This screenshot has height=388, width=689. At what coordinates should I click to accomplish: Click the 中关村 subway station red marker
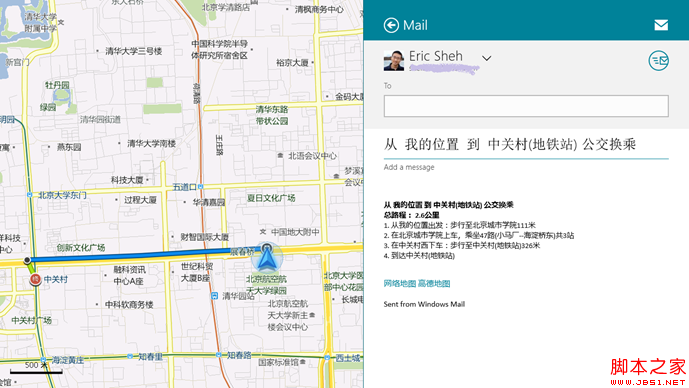[35, 279]
